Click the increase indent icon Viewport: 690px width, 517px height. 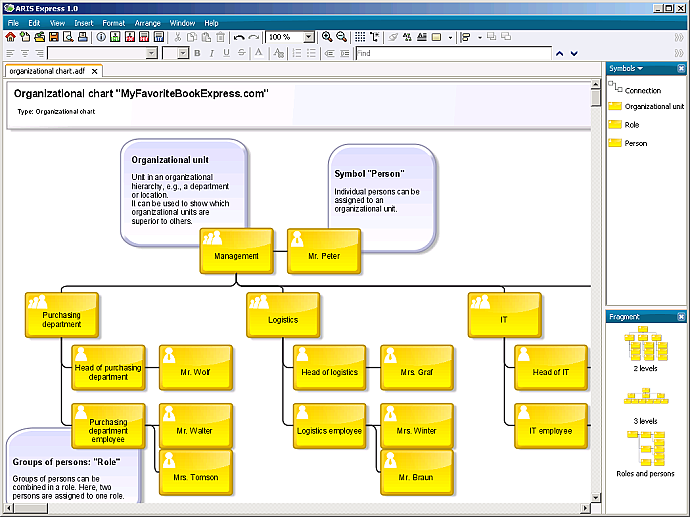click(x=345, y=53)
